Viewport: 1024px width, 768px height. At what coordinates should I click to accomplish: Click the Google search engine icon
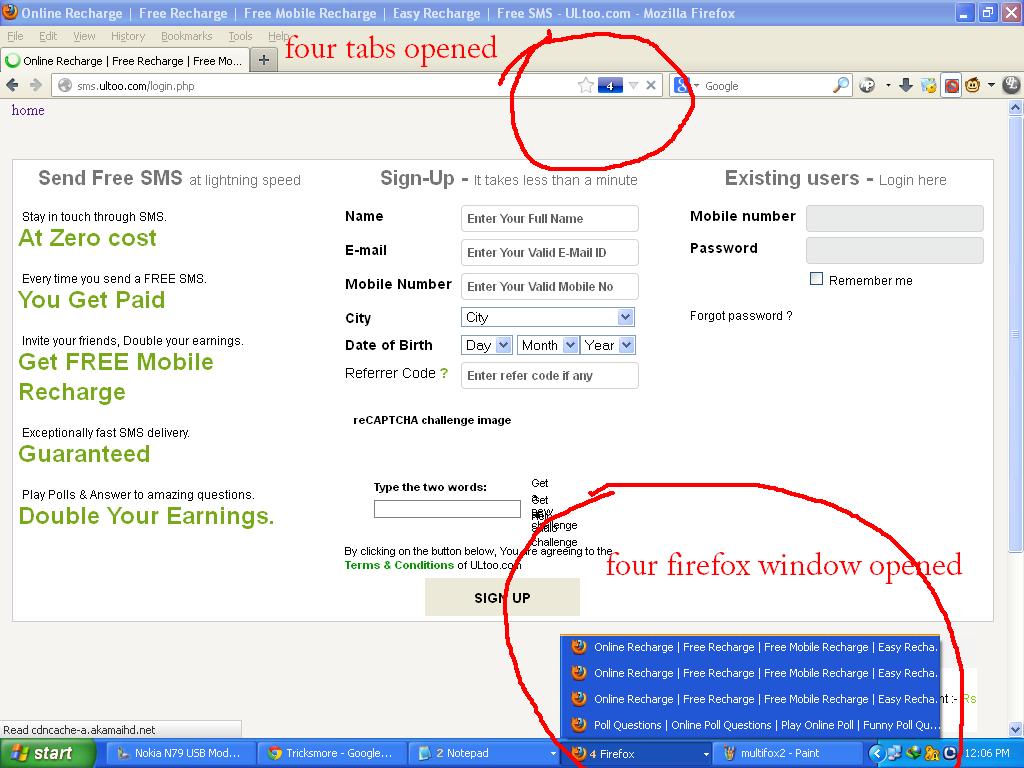[681, 86]
